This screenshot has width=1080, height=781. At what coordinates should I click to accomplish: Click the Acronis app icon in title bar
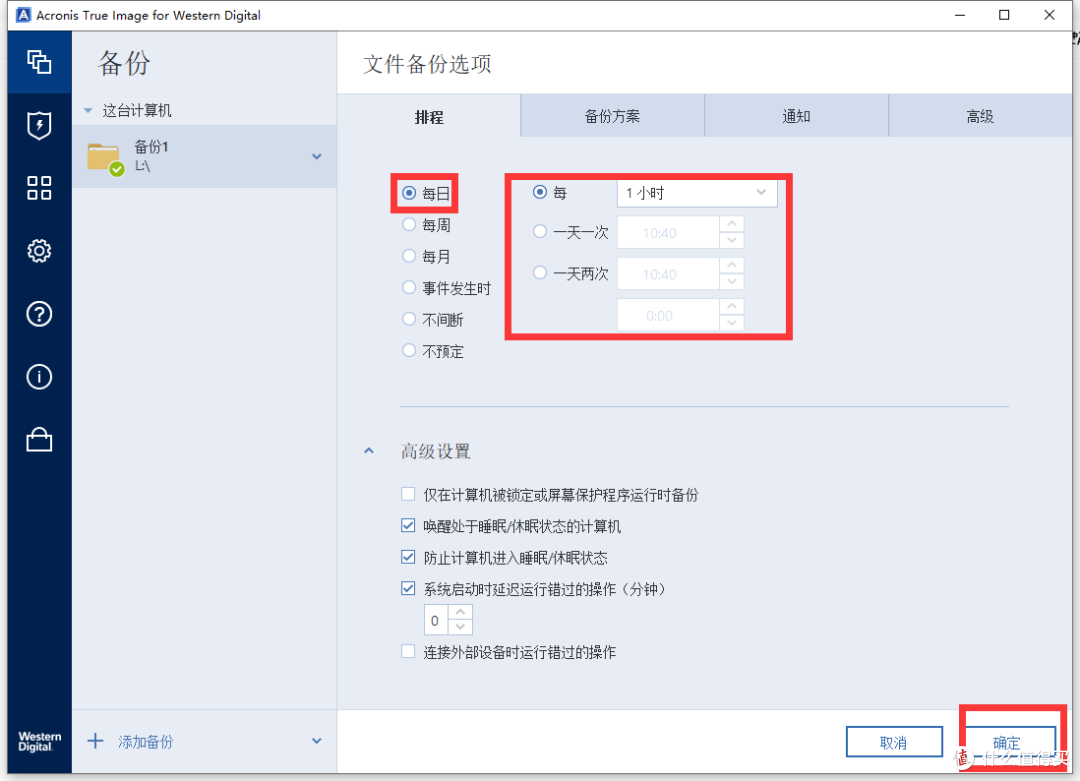[x=23, y=14]
